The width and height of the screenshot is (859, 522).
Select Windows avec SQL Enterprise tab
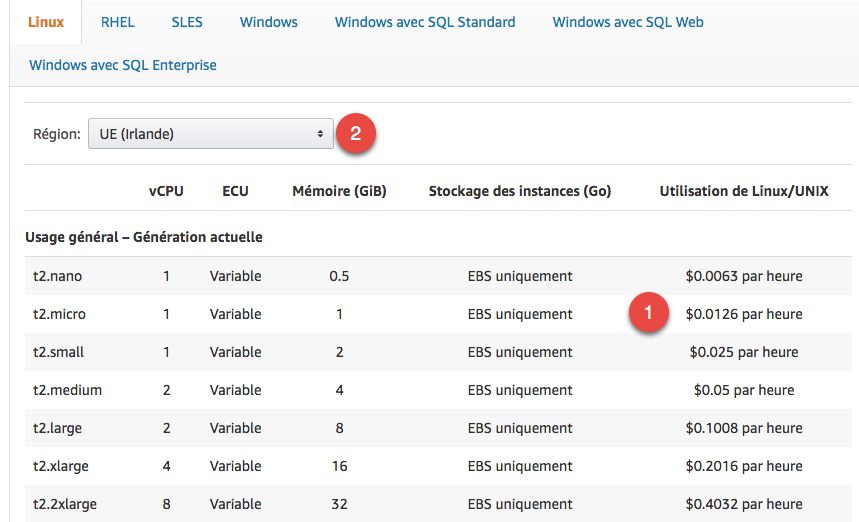(x=123, y=65)
